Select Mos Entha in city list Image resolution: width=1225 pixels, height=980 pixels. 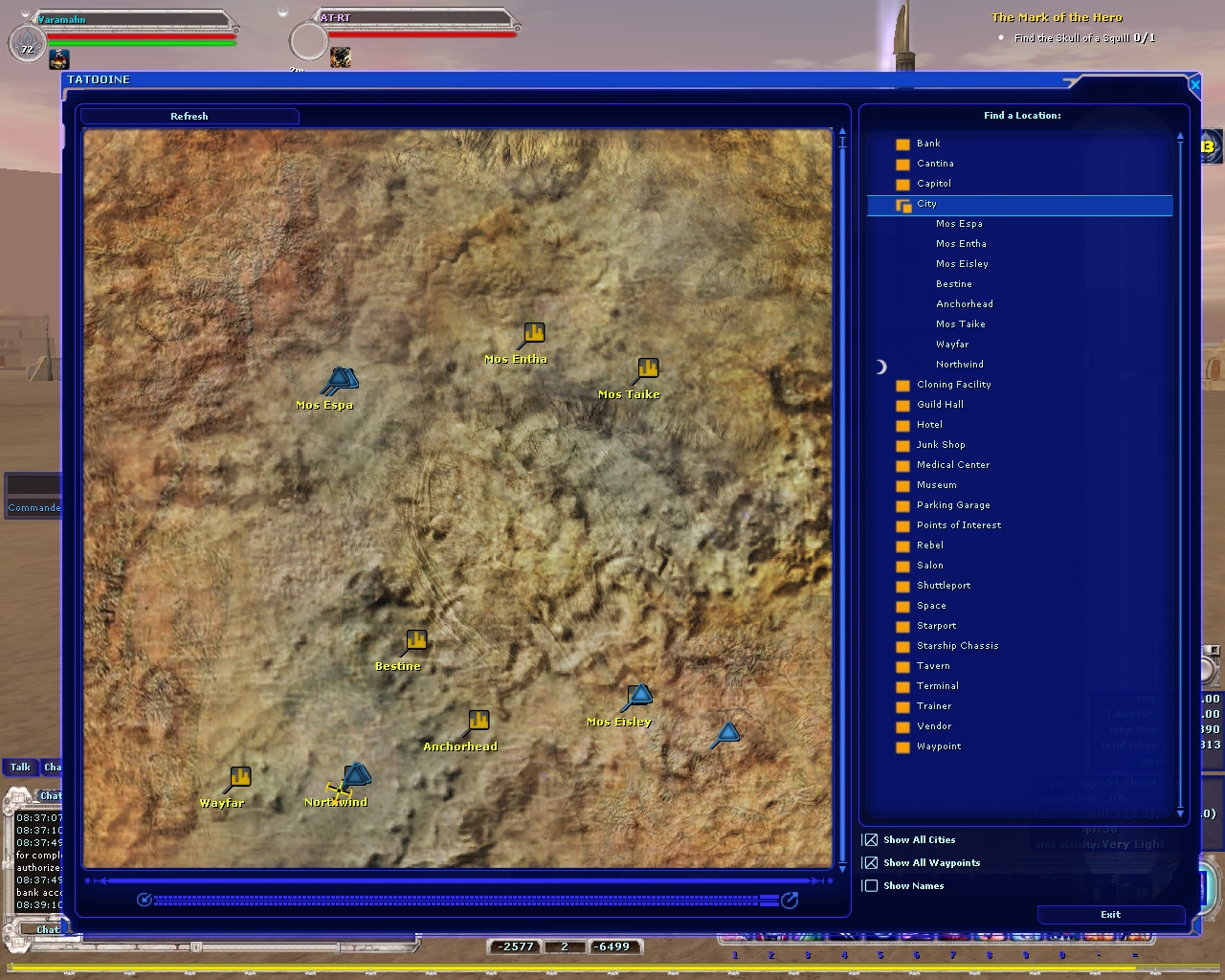click(961, 244)
